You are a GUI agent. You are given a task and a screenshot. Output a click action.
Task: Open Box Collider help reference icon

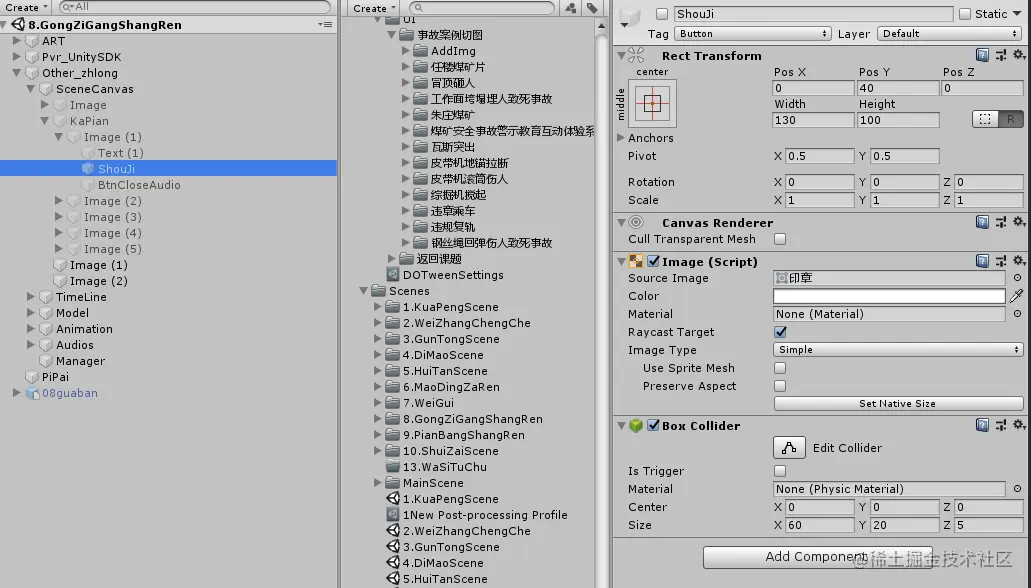[982, 426]
